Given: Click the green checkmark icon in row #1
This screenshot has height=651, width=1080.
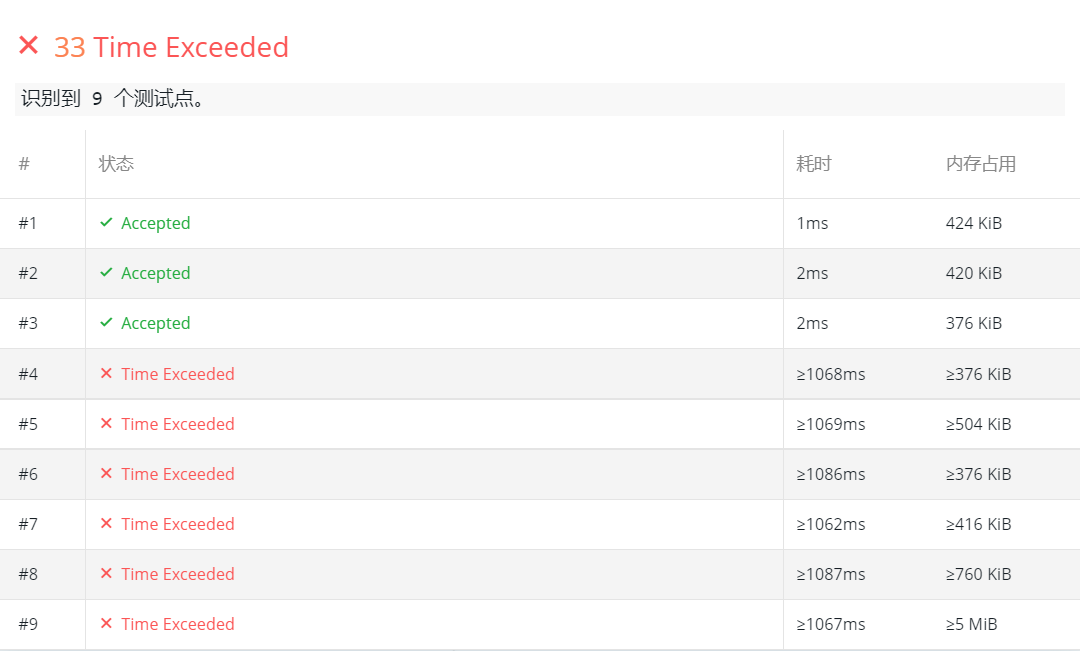Looking at the screenshot, I should coord(106,223).
